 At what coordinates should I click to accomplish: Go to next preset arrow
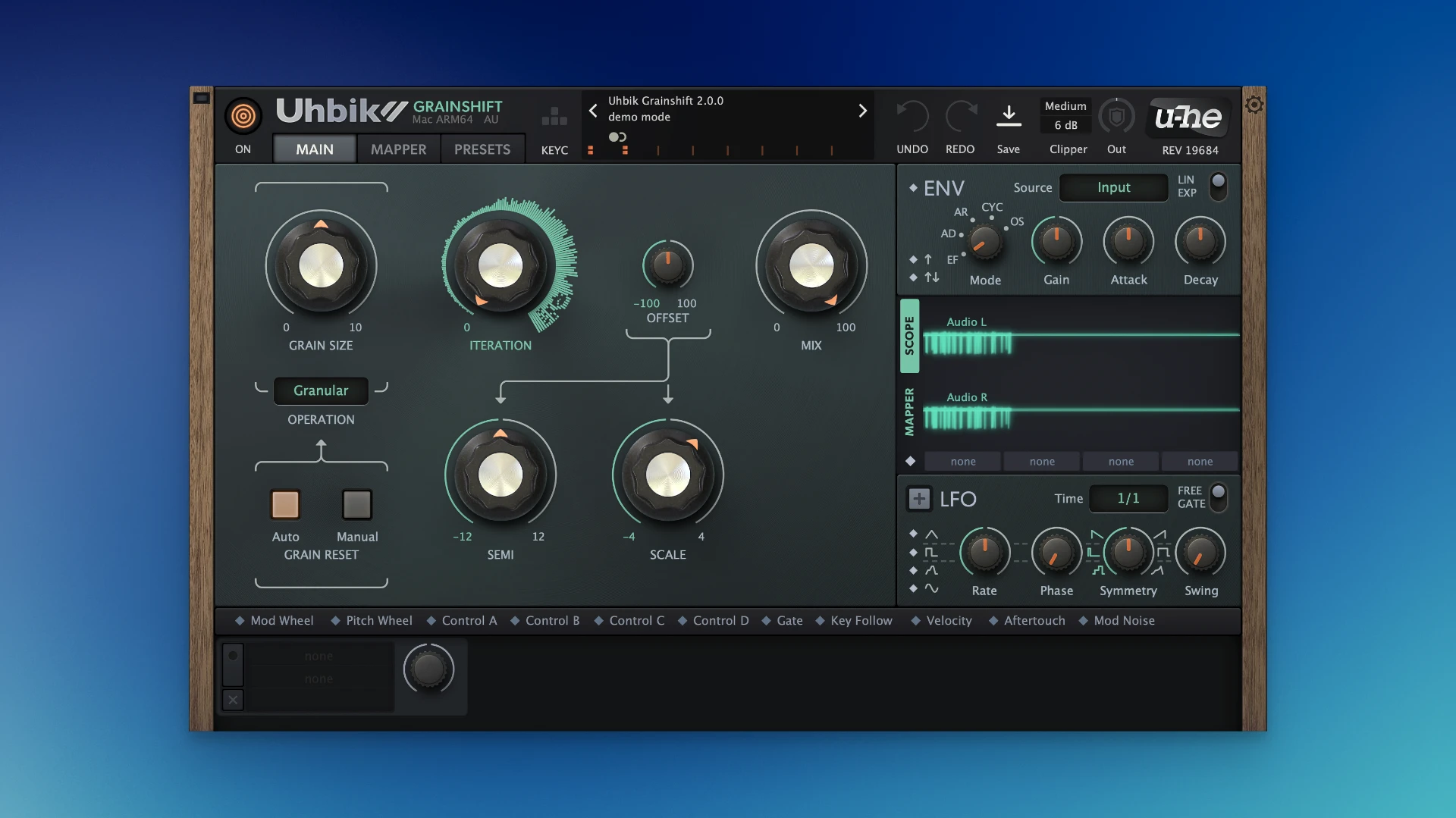pyautogui.click(x=862, y=111)
